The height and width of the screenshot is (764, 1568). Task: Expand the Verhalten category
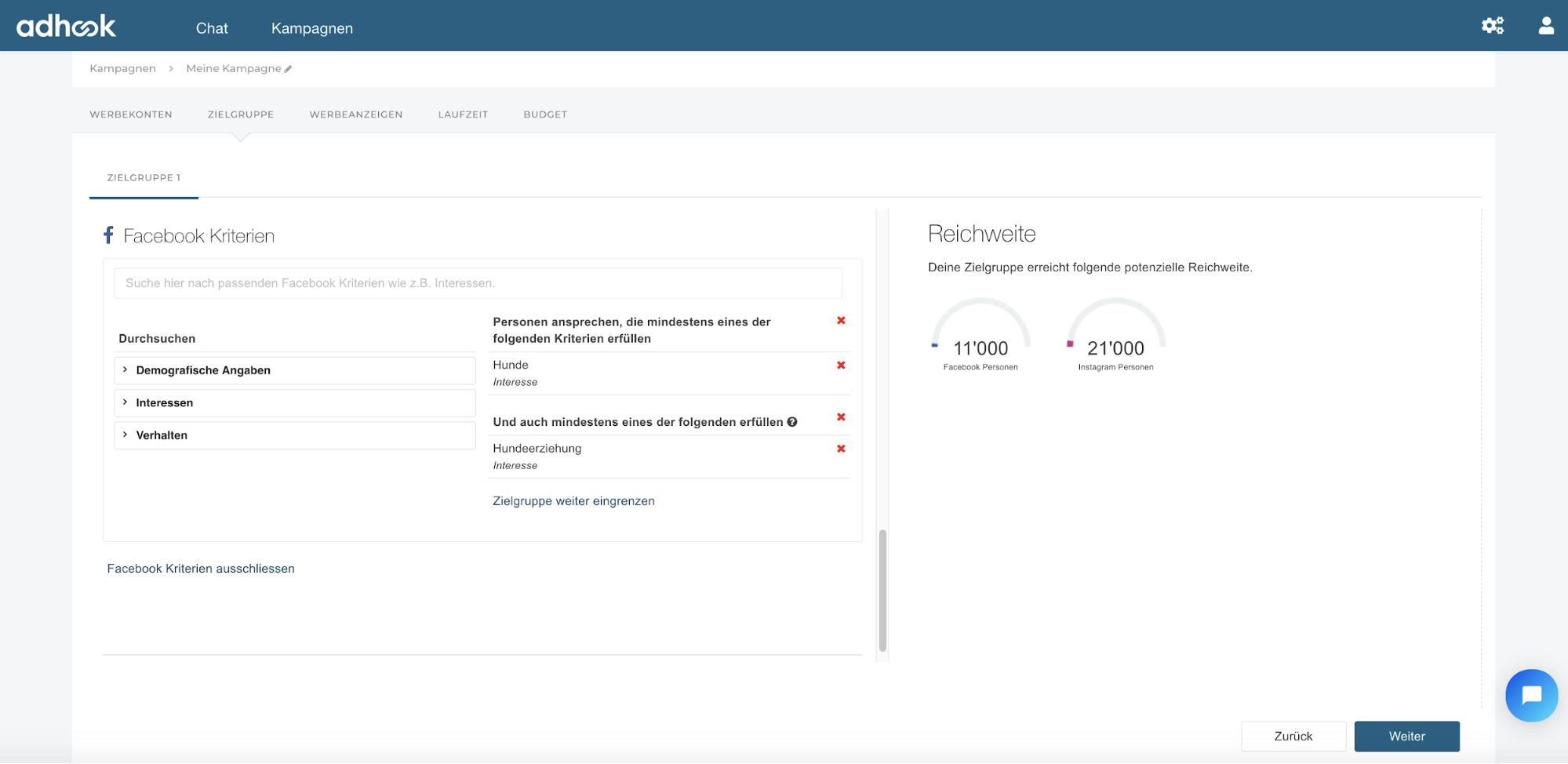pyautogui.click(x=295, y=435)
